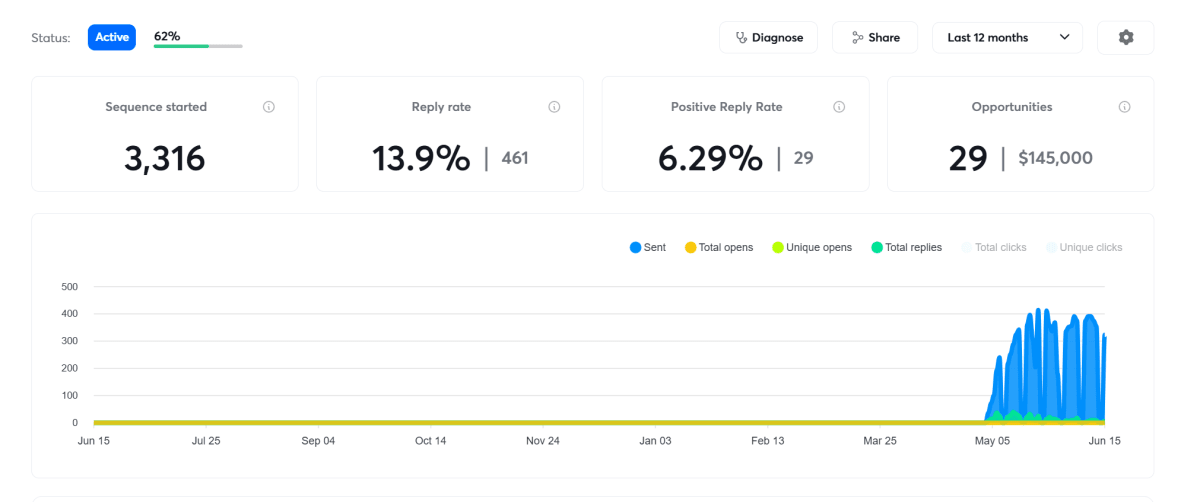Screen dimensions: 1200x502
Task: Toggle the Total opens legend item
Action: pos(719,247)
